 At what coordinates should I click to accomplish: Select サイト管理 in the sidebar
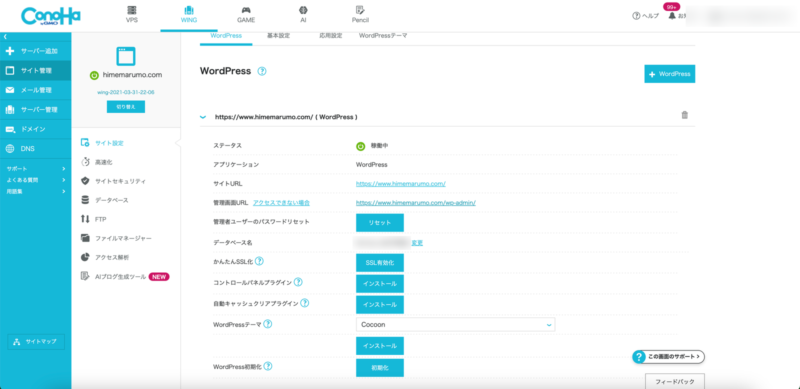coord(36,70)
